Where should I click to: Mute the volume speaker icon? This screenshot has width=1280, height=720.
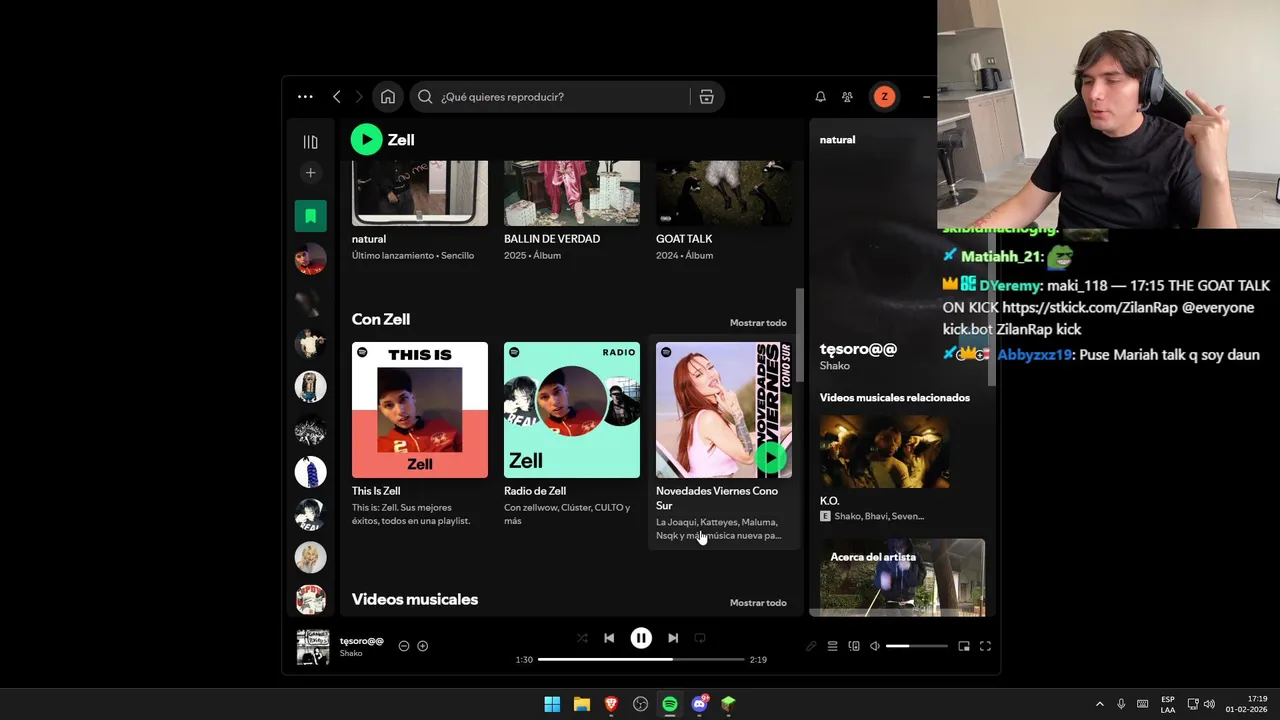(875, 646)
